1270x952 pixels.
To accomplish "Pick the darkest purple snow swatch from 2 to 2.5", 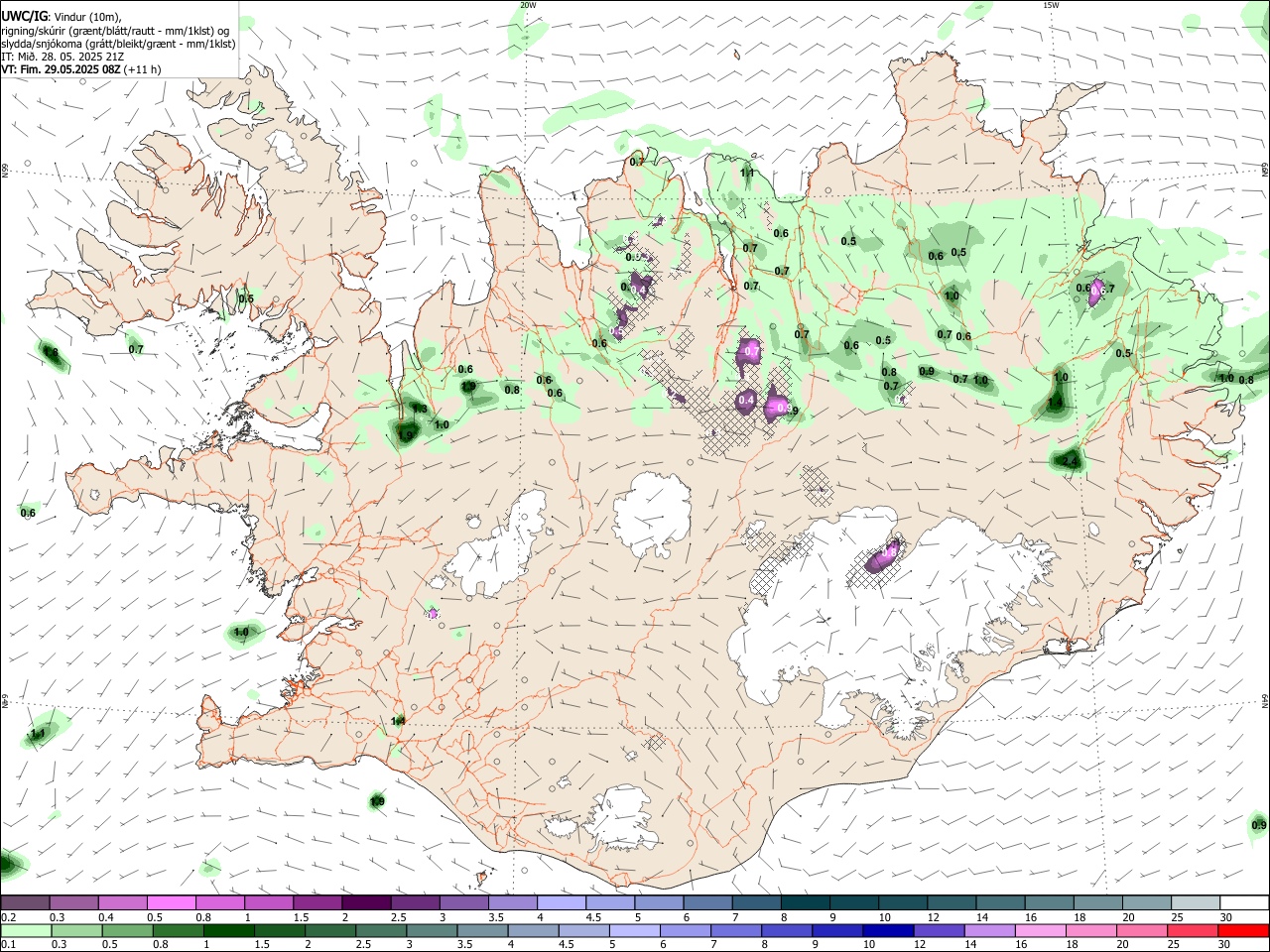I will (x=365, y=902).
